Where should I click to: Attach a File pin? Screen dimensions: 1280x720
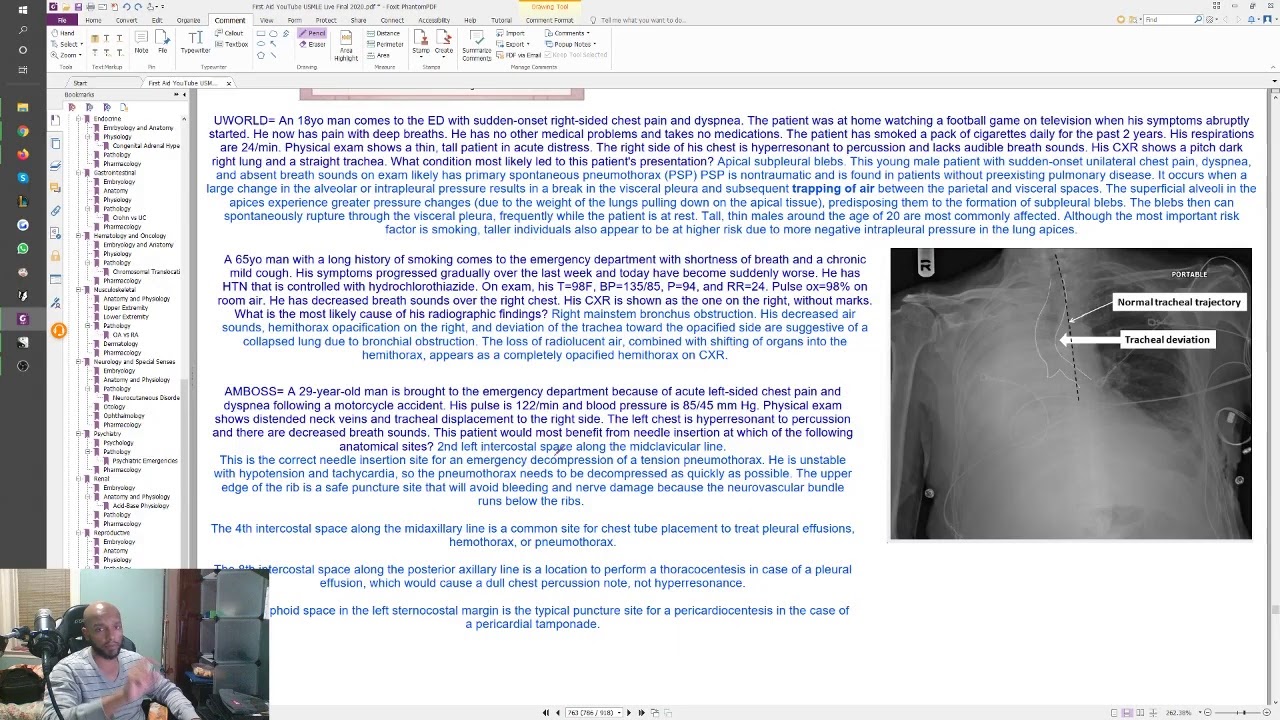pos(162,41)
